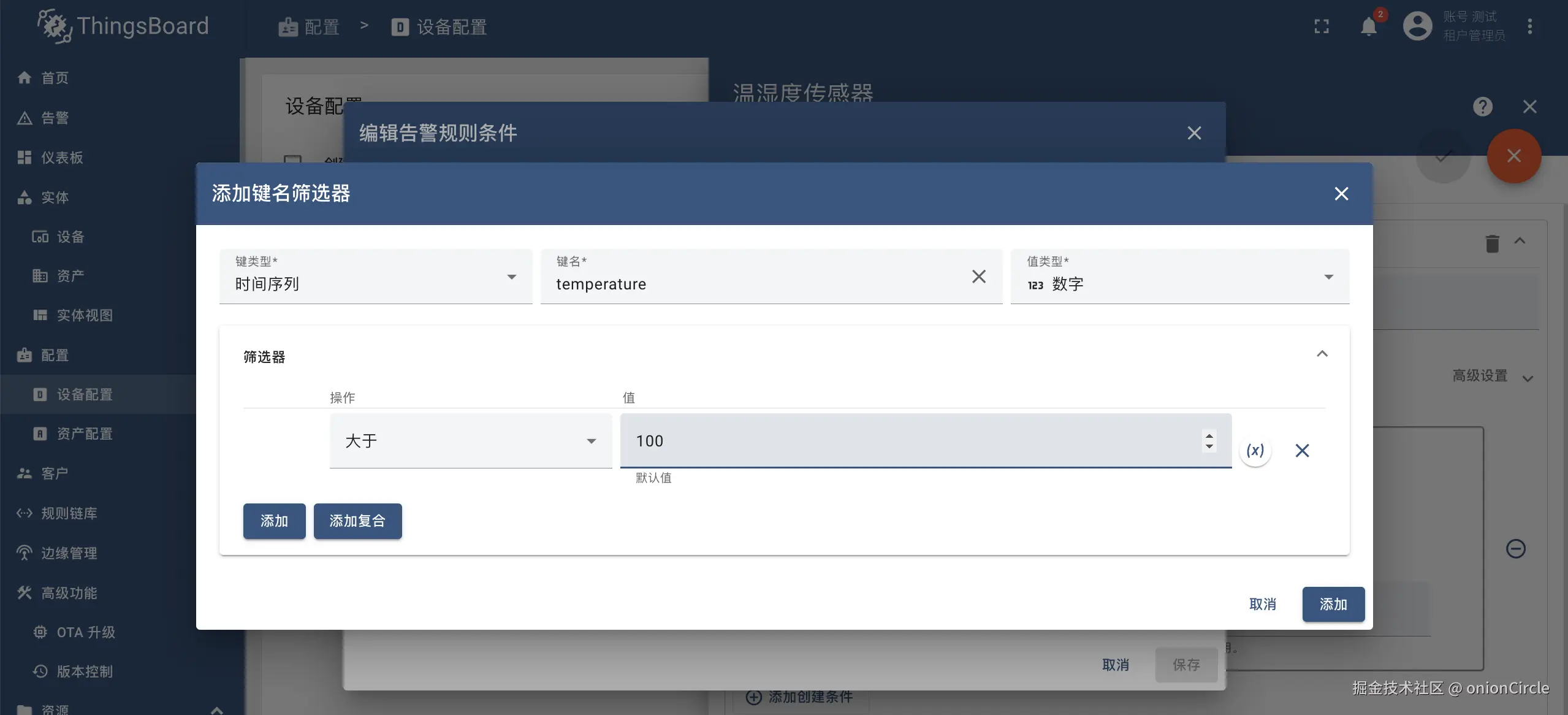Clear the temperature key name field
1568x715 pixels.
click(x=978, y=277)
